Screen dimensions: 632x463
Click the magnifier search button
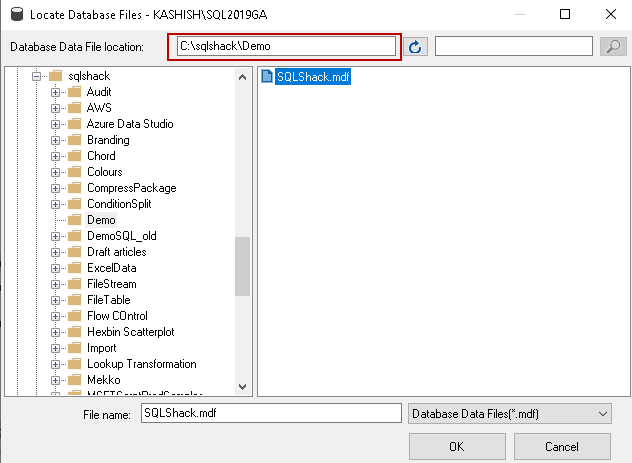[613, 46]
